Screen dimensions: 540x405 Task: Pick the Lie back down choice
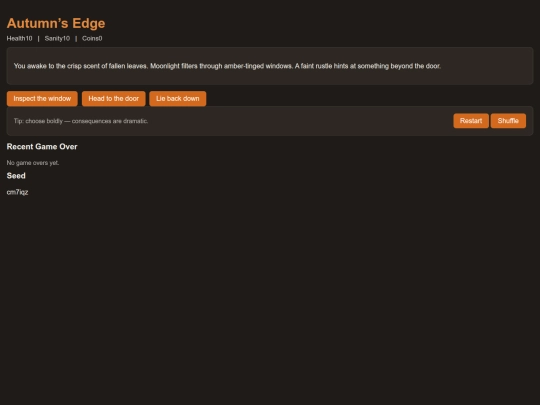point(178,98)
